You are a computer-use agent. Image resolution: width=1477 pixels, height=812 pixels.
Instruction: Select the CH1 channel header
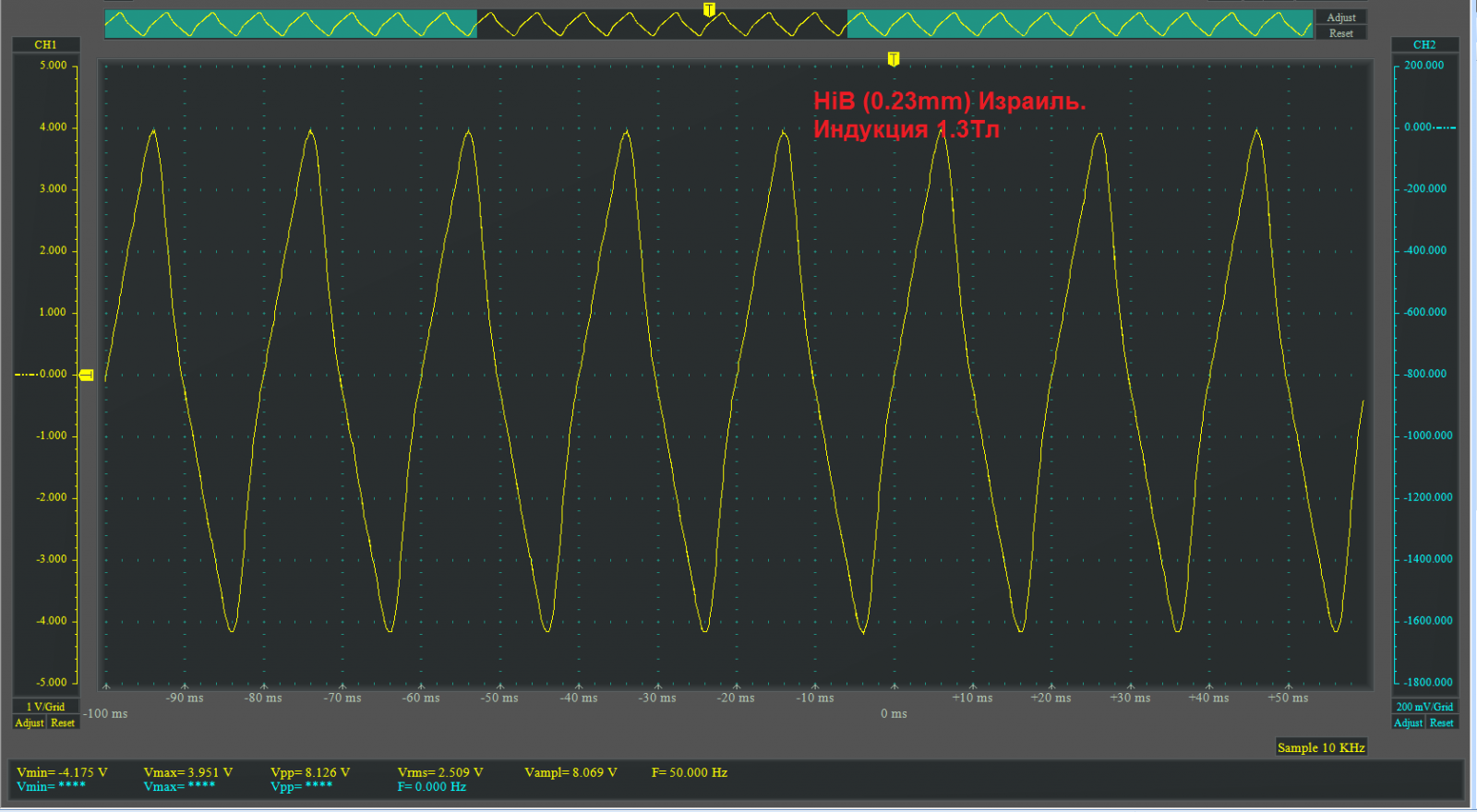(x=45, y=44)
